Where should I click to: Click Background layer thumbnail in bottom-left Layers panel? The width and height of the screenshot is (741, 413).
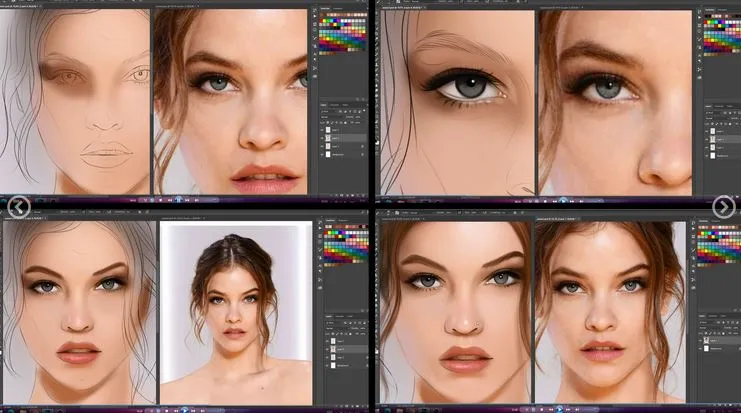click(333, 363)
